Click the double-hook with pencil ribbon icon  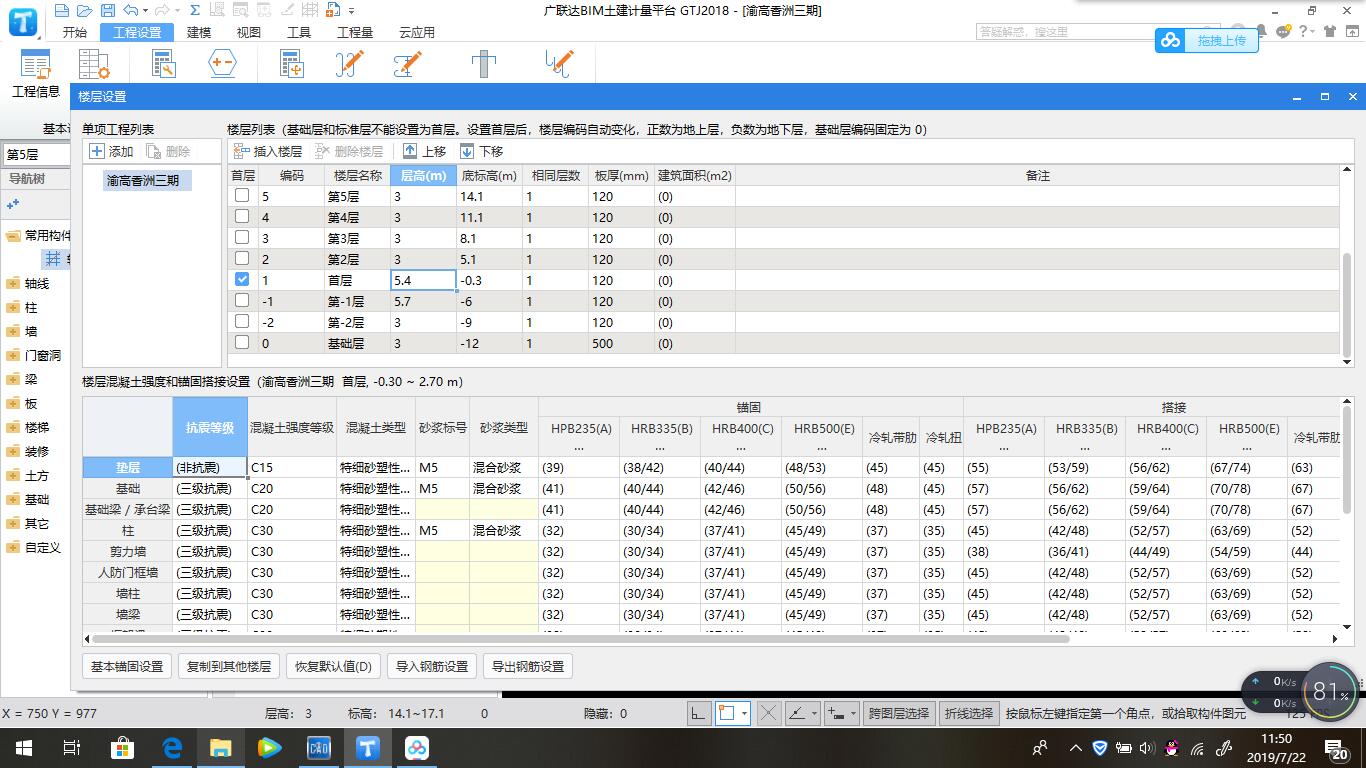tap(559, 64)
